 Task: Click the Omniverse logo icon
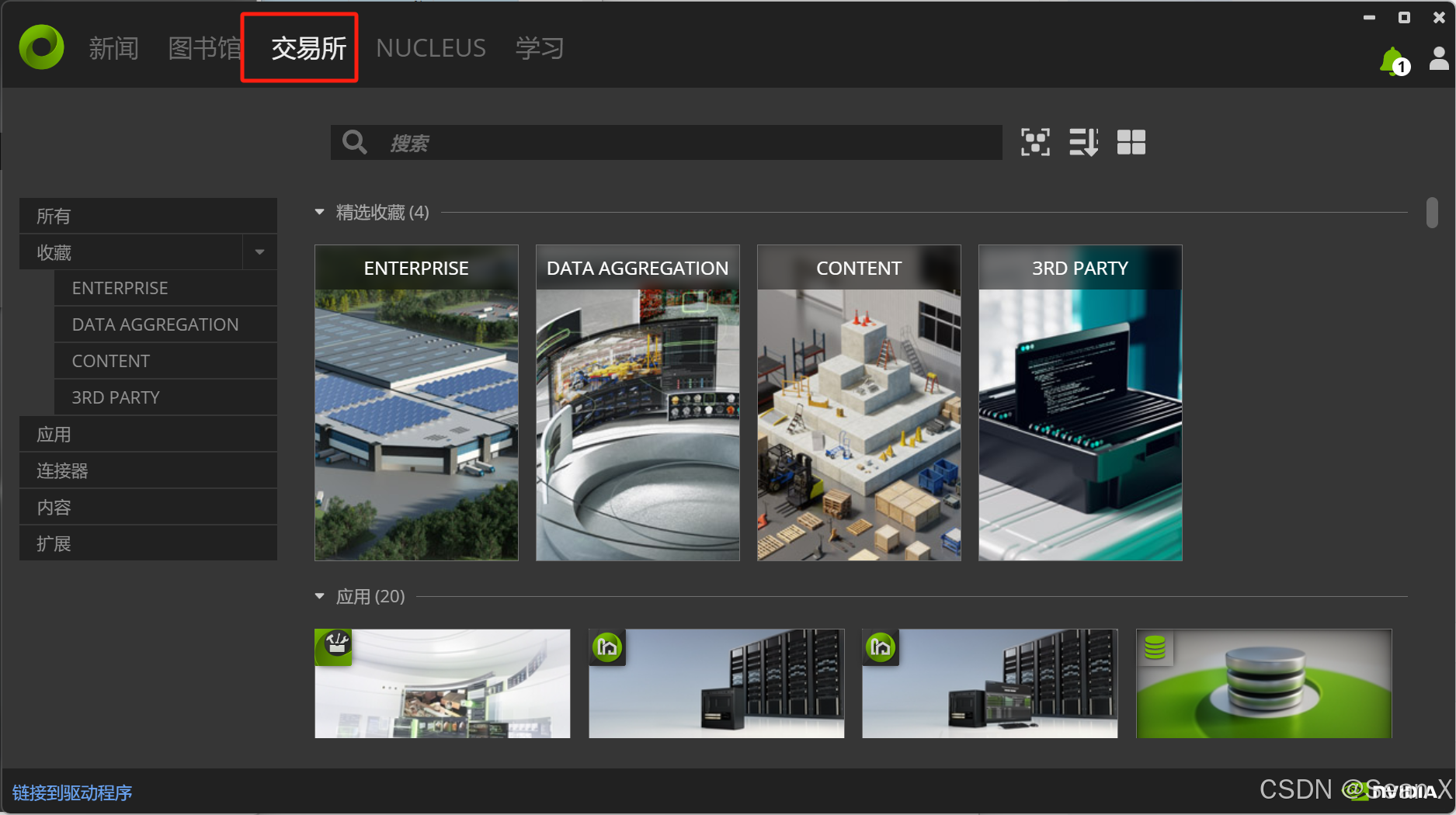click(41, 47)
